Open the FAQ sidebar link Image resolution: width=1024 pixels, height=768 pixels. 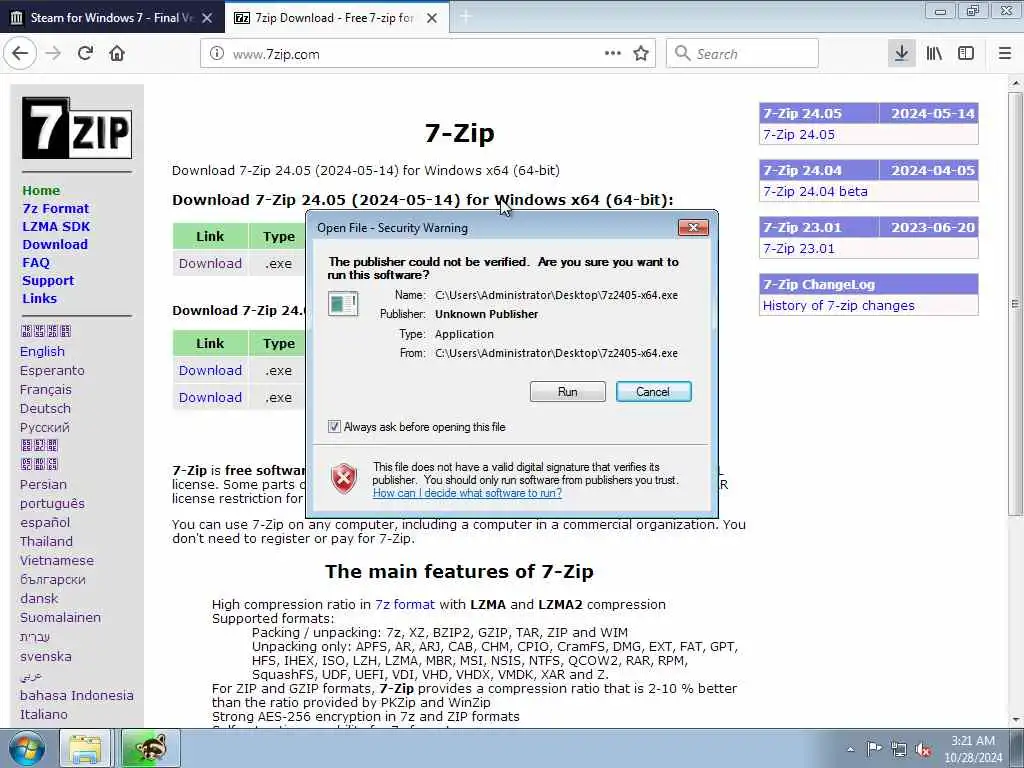point(36,263)
